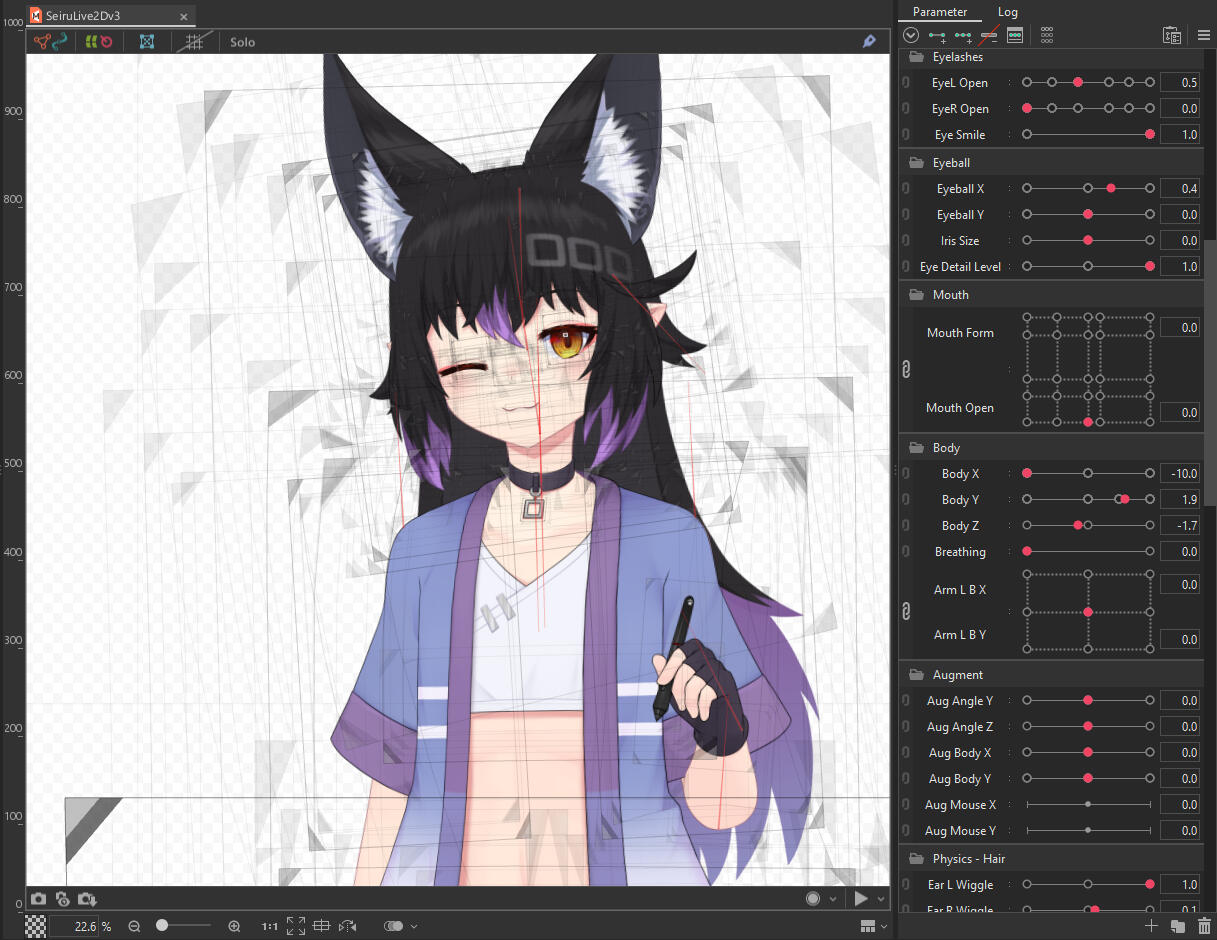Click the snapshot camera icon below the canvas

click(x=38, y=899)
